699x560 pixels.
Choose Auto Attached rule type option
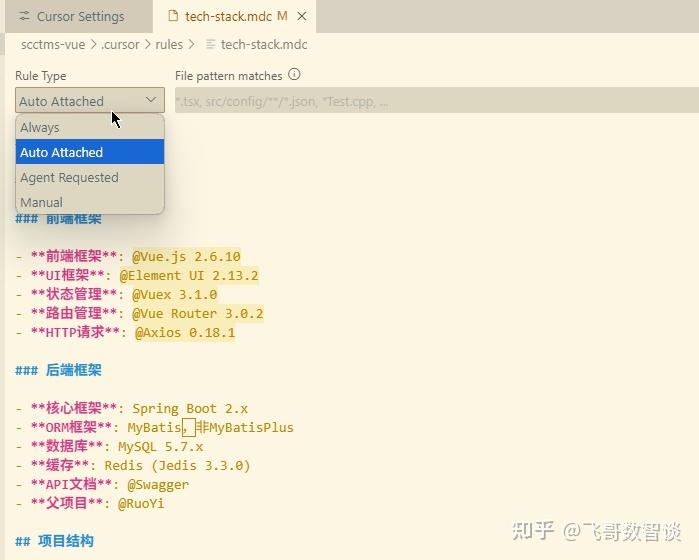[x=90, y=152]
